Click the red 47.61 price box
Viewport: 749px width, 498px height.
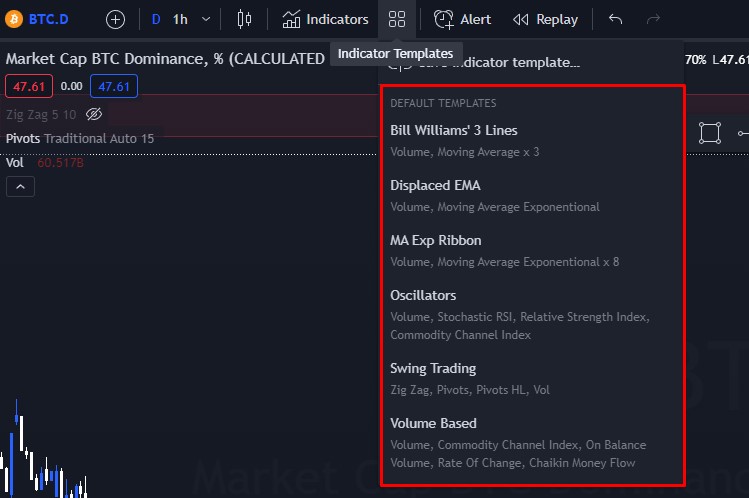point(29,86)
